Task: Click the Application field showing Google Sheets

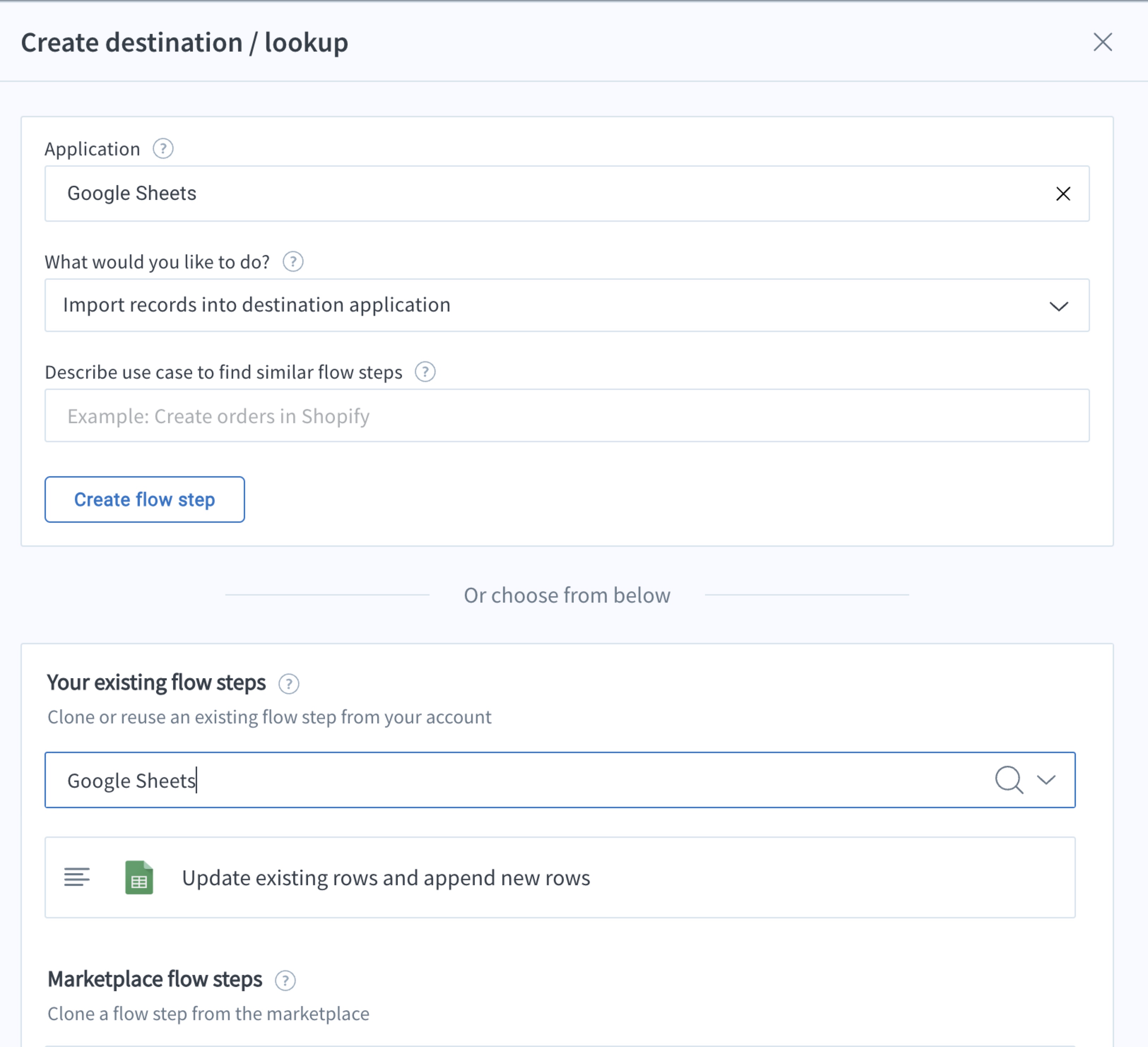Action: (x=567, y=194)
